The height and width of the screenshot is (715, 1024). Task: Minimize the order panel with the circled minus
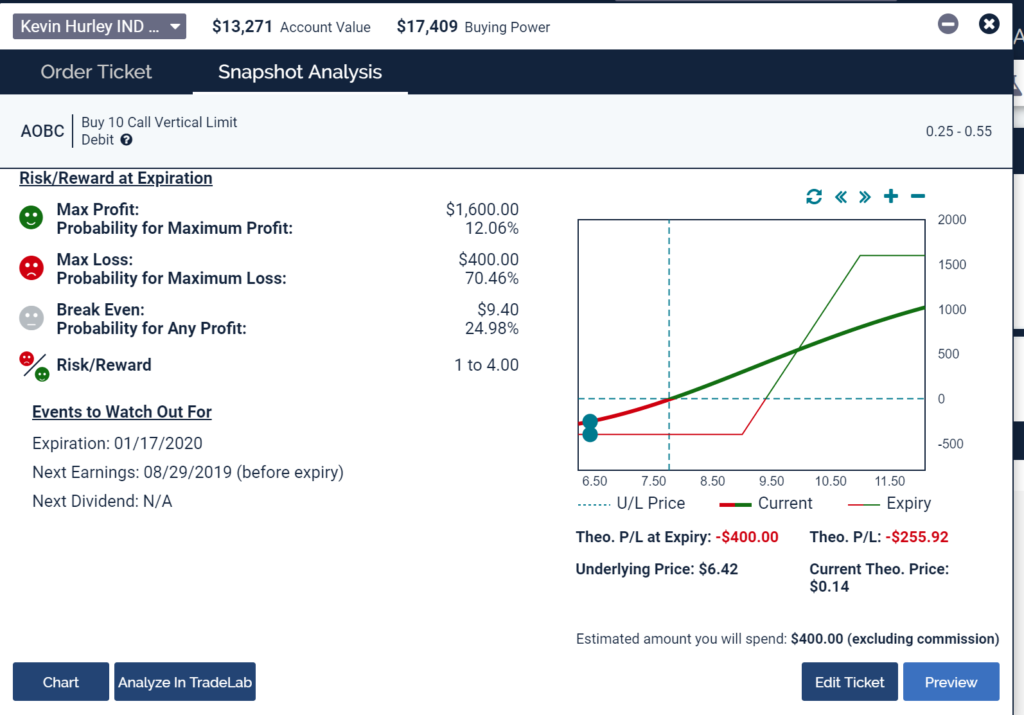(948, 24)
